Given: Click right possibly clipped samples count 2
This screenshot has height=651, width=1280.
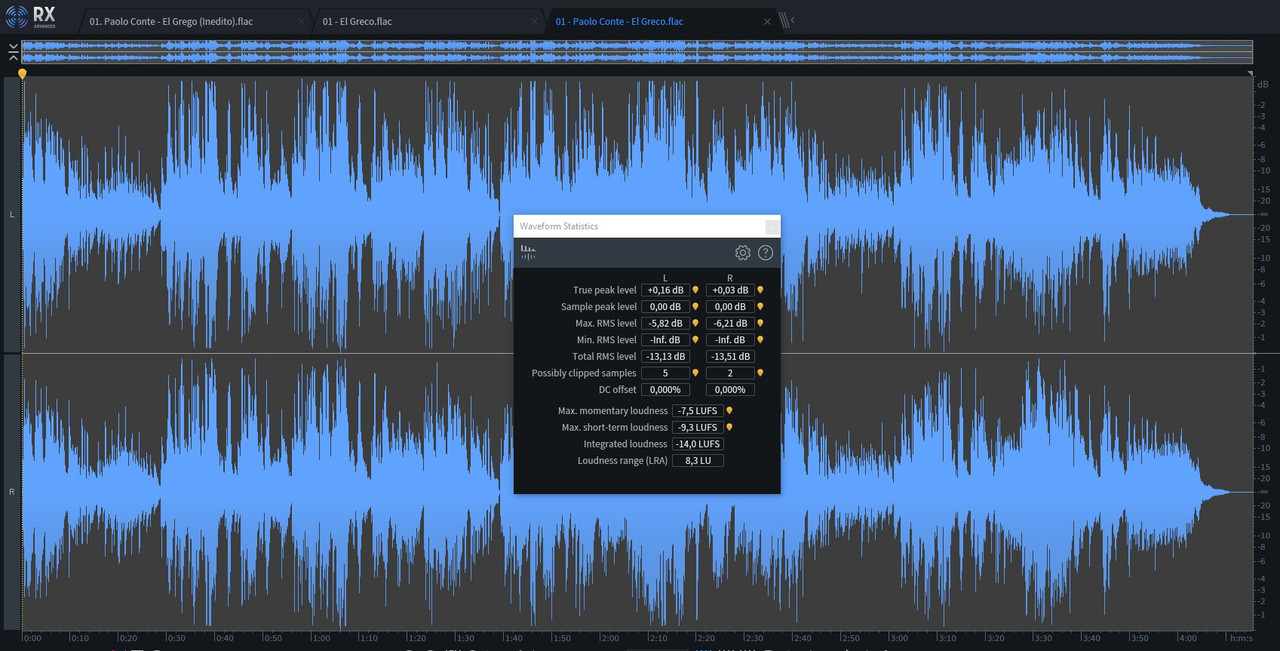Looking at the screenshot, I should (x=730, y=373).
